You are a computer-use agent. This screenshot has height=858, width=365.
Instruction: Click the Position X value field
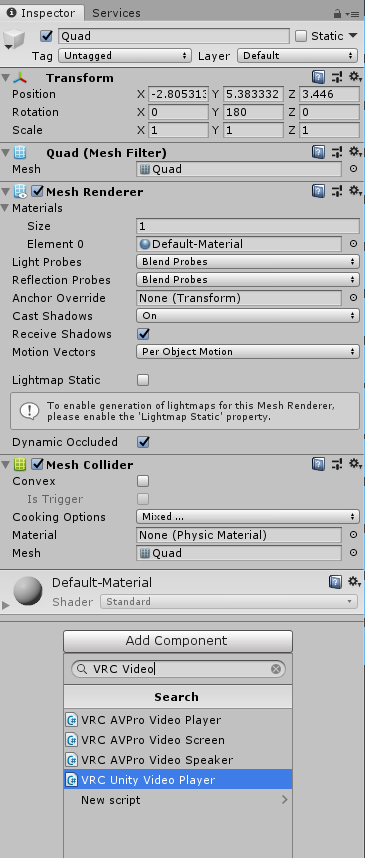coord(178,94)
